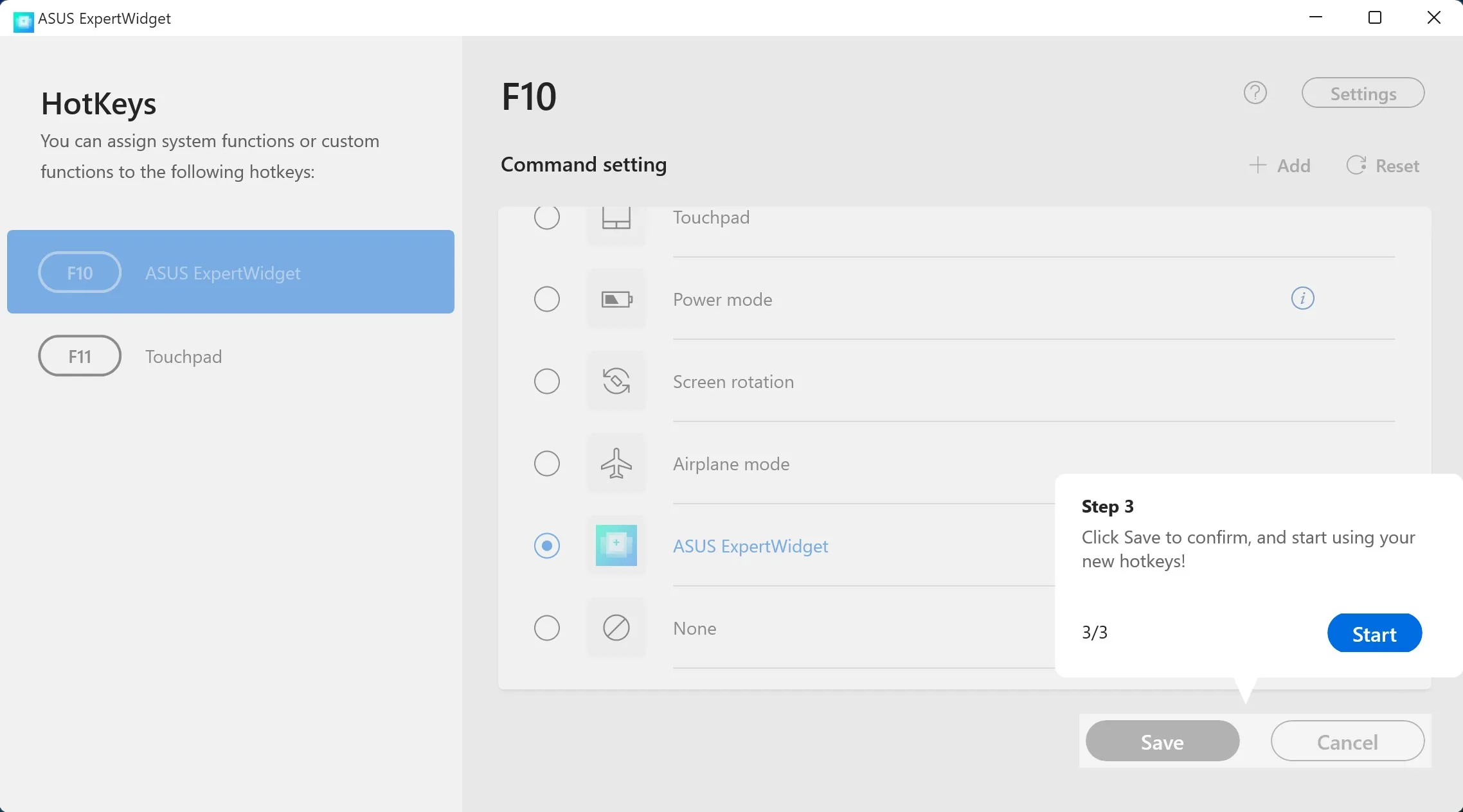1463x812 pixels.
Task: Close the ASUS ExpertWidget window
Action: tap(1434, 17)
